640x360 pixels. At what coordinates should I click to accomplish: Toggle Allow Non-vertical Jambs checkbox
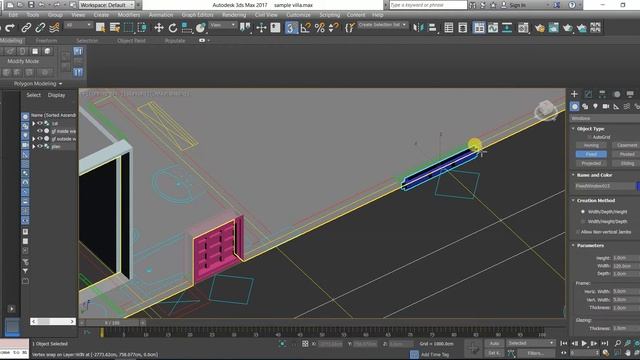[578, 232]
